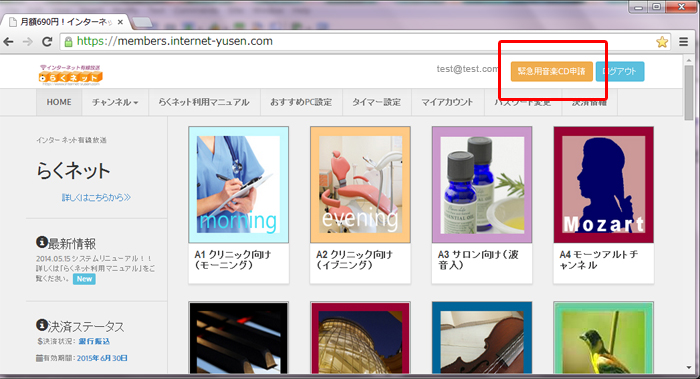Open the piano keys channel thumbnail
This screenshot has width=700, height=379.
click(238, 338)
